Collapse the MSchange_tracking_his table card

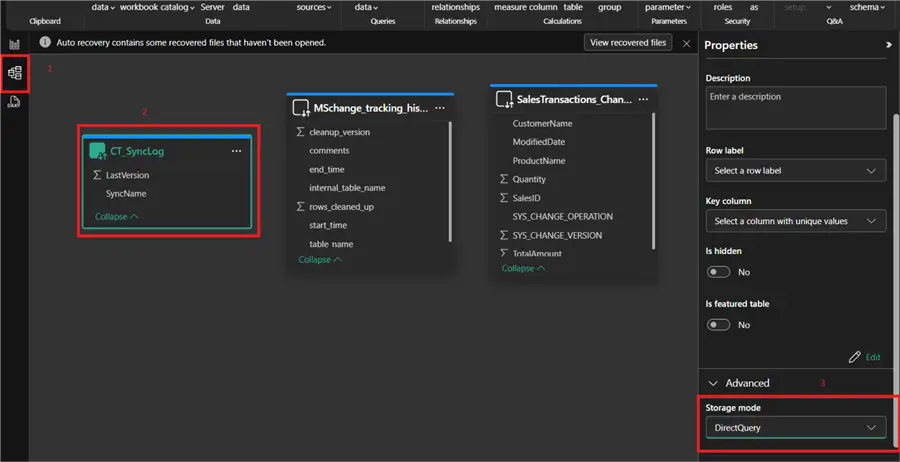coord(320,260)
